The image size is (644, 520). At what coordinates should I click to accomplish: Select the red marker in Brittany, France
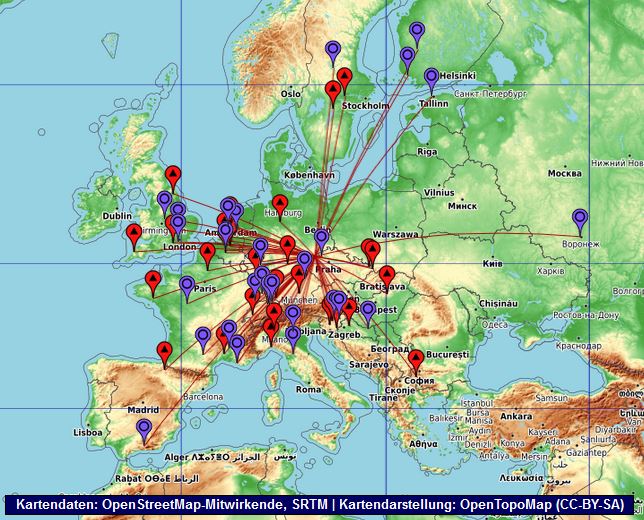point(153,281)
